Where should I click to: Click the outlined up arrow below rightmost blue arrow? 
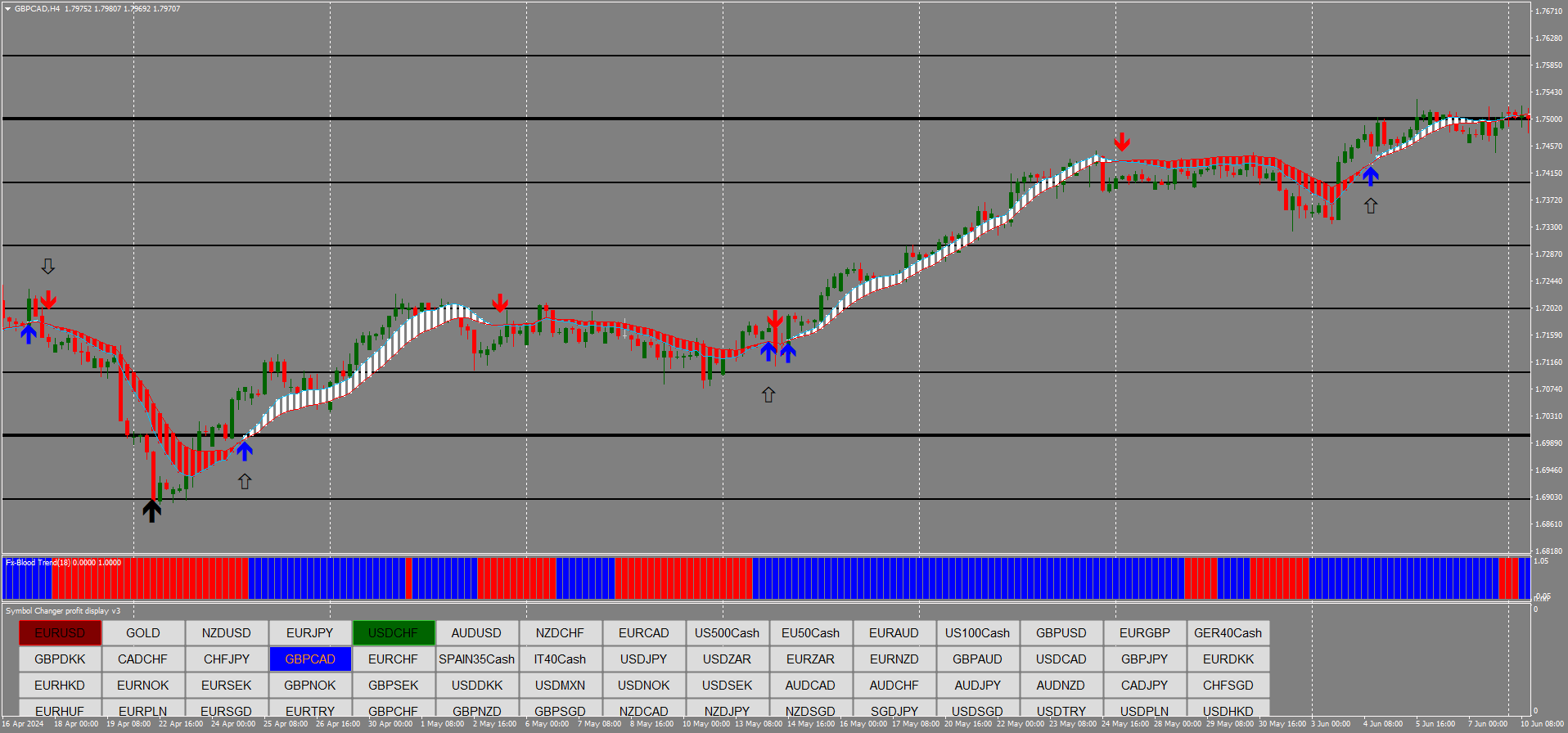(x=1371, y=206)
